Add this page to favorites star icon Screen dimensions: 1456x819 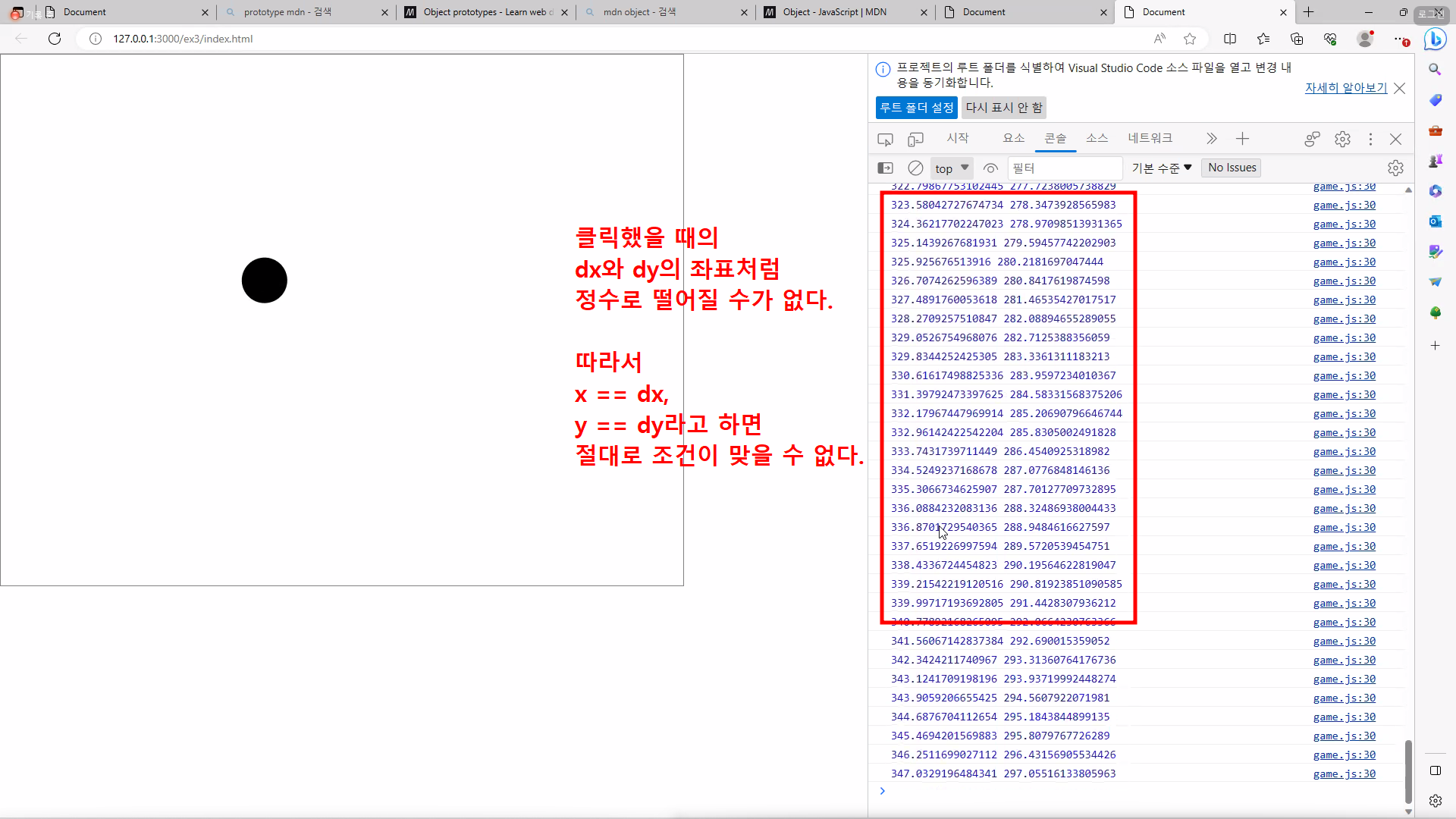[1190, 39]
